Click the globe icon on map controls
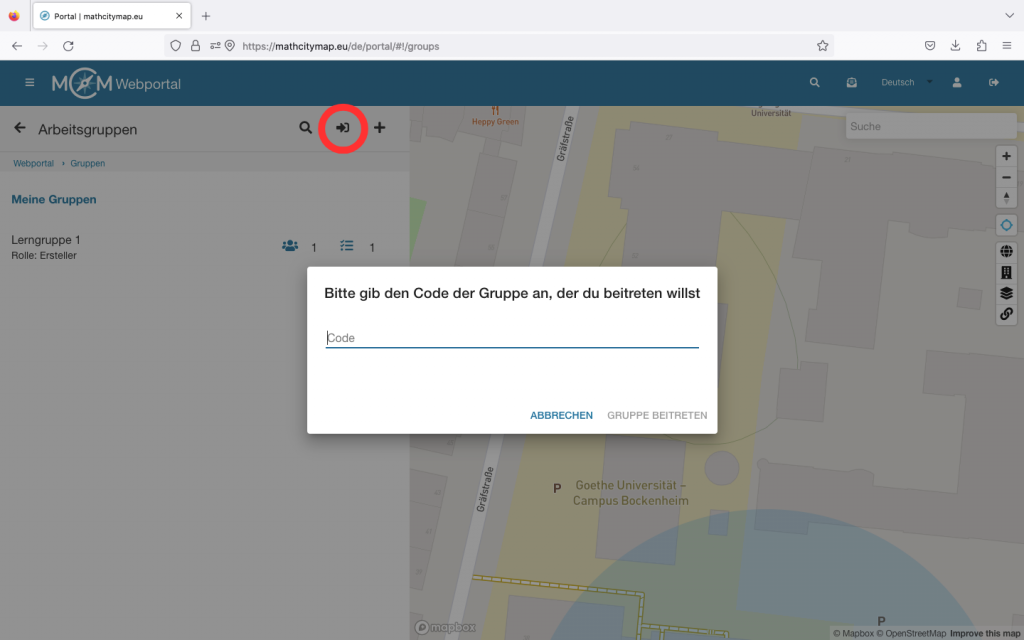This screenshot has height=640, width=1024. 1006,252
